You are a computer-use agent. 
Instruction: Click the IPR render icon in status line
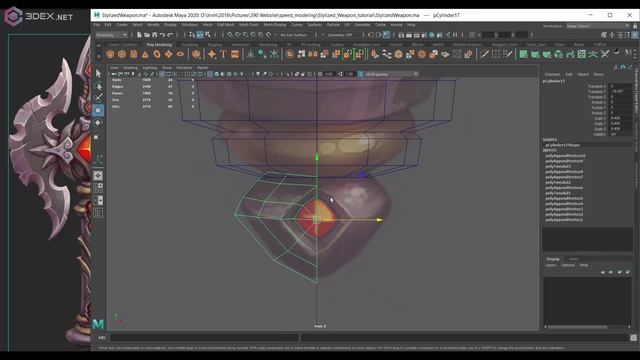pos(416,35)
